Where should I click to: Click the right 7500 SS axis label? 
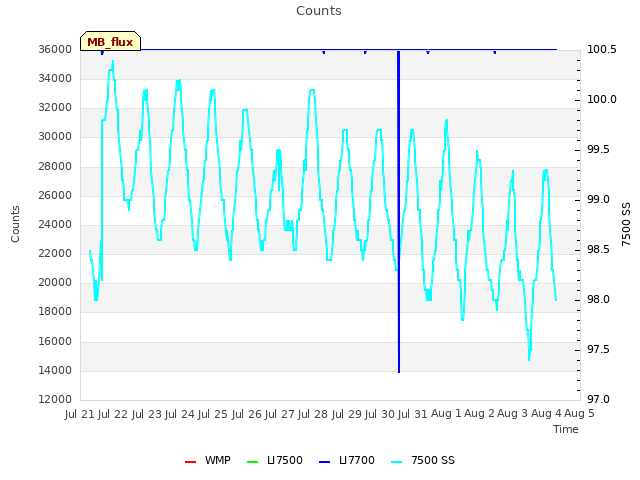[x=626, y=224]
